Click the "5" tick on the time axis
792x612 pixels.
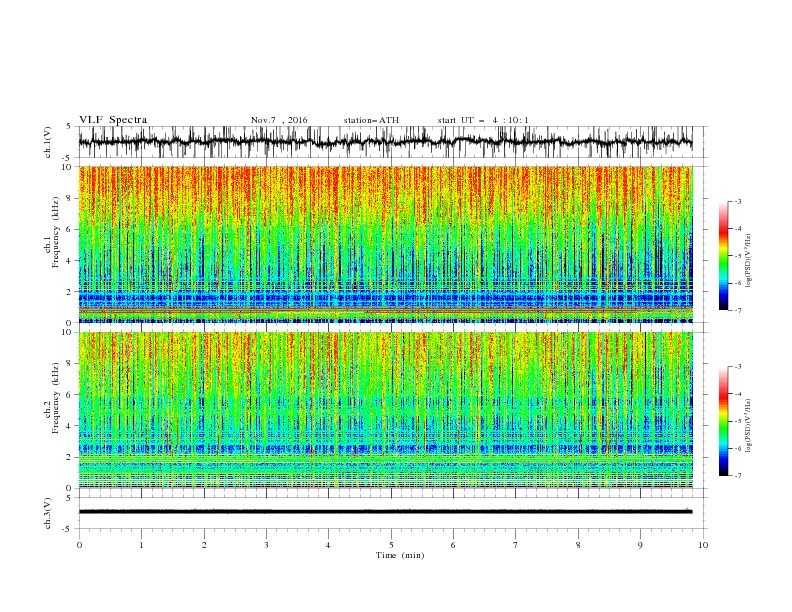coord(391,545)
